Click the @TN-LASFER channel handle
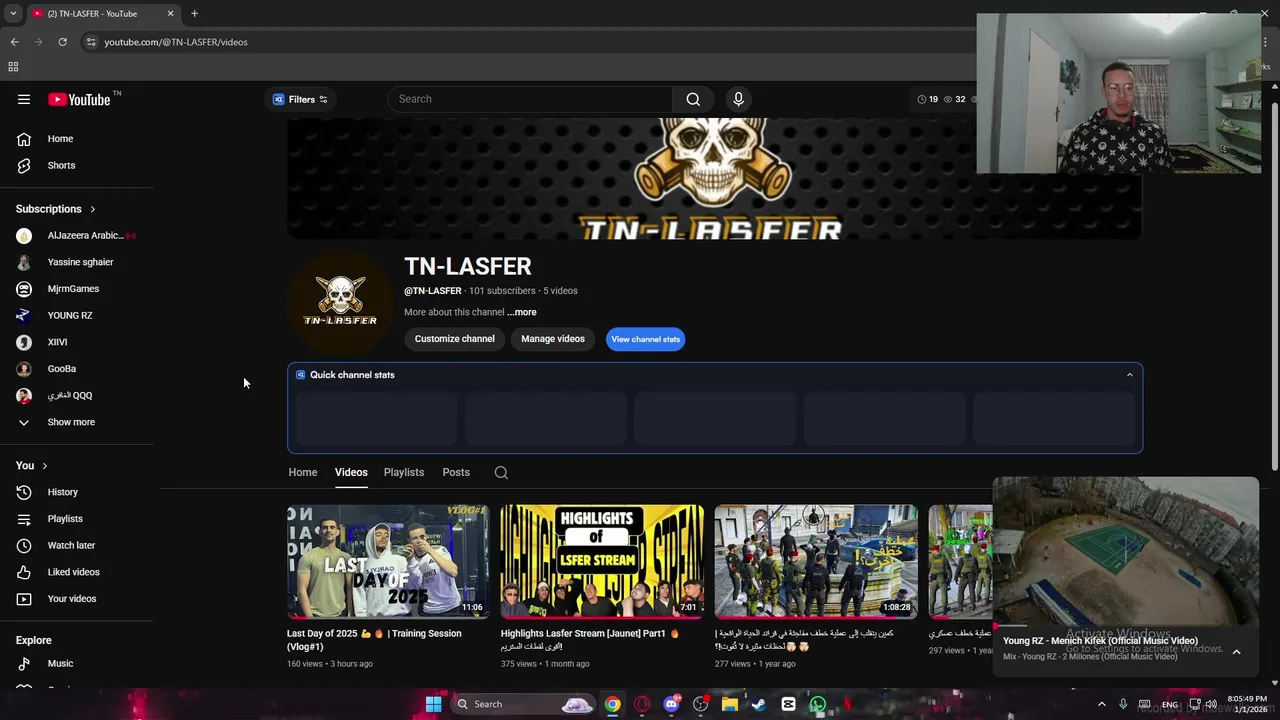 [x=432, y=291]
